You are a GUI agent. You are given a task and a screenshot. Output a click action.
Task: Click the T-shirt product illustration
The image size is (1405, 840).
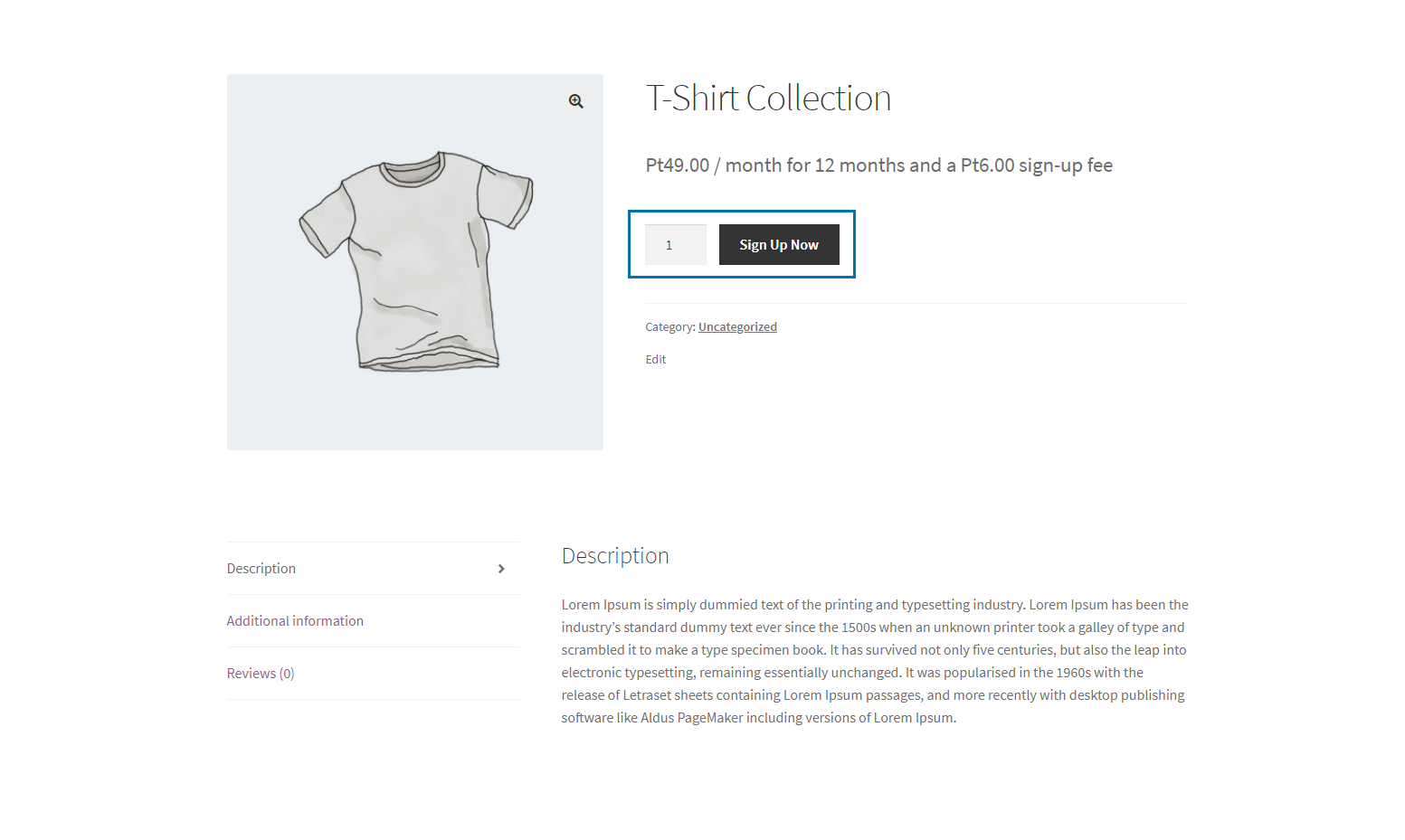[x=415, y=261]
